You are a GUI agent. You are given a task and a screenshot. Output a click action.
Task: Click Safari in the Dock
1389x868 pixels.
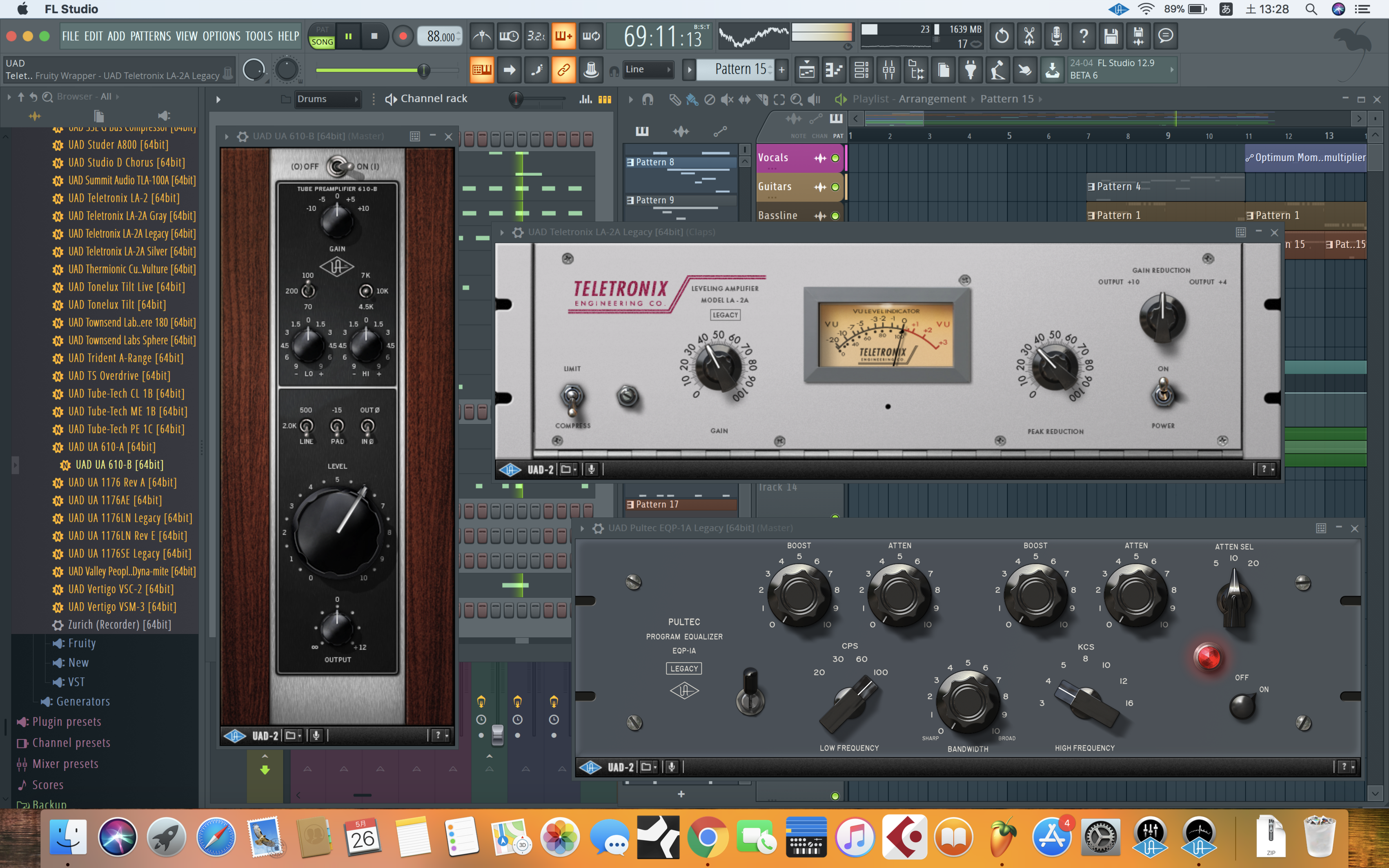click(x=216, y=837)
